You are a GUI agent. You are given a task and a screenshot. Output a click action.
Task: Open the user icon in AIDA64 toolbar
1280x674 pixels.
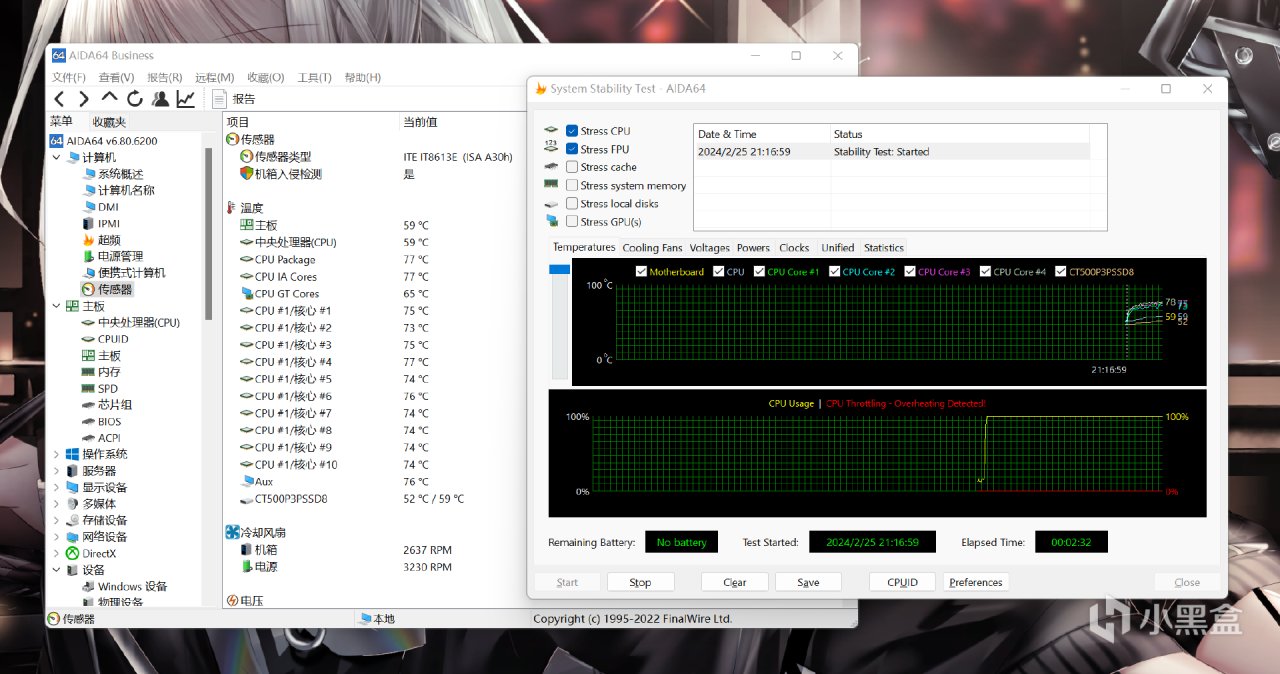click(160, 98)
